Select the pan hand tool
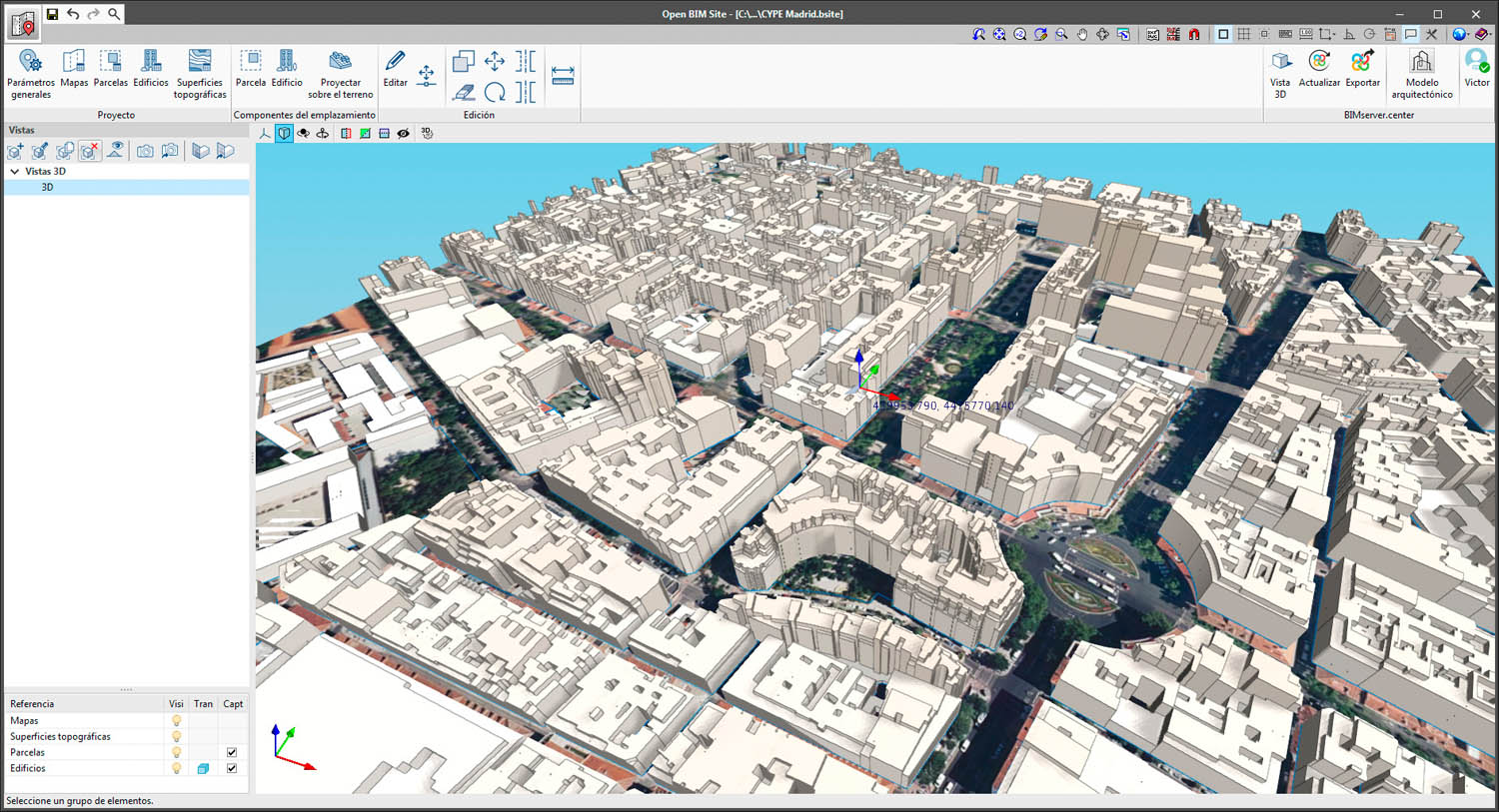 click(x=1082, y=34)
